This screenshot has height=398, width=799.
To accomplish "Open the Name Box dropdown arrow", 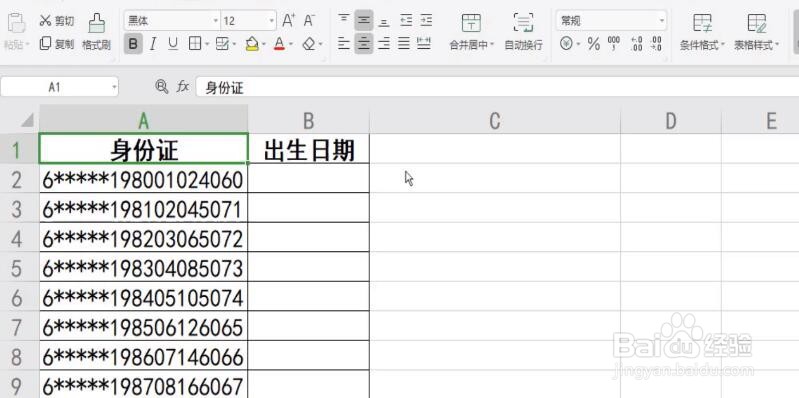I will tap(114, 88).
